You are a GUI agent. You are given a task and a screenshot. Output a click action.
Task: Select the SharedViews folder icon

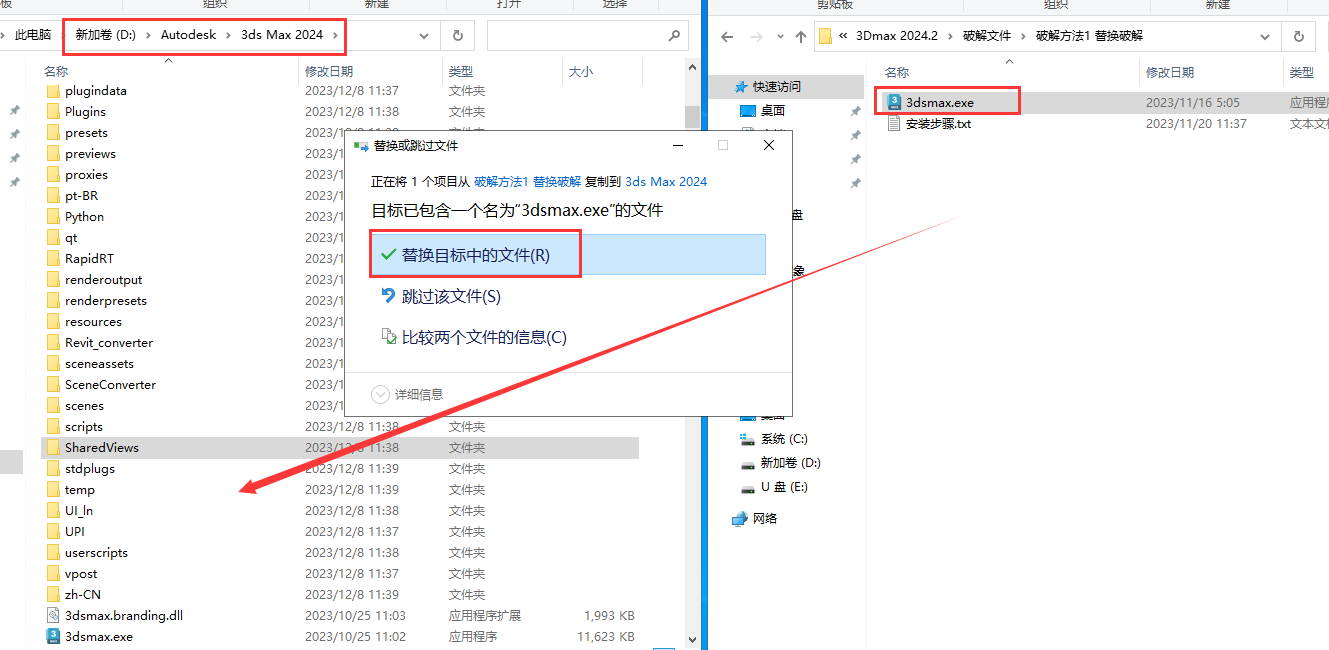click(x=54, y=447)
